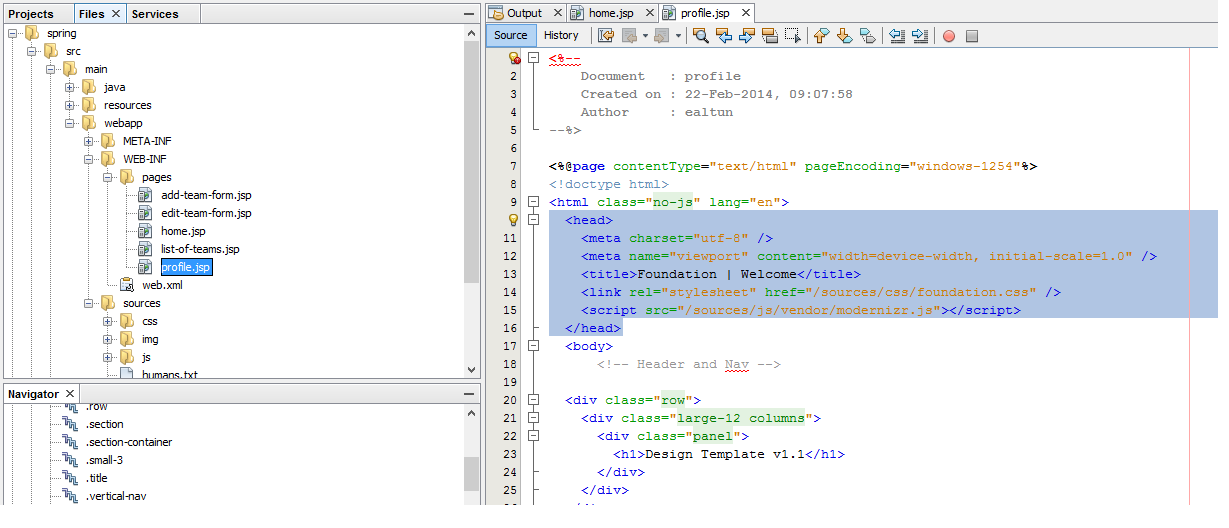Switch to Source view
Image resolution: width=1229 pixels, height=528 pixels.
click(511, 36)
